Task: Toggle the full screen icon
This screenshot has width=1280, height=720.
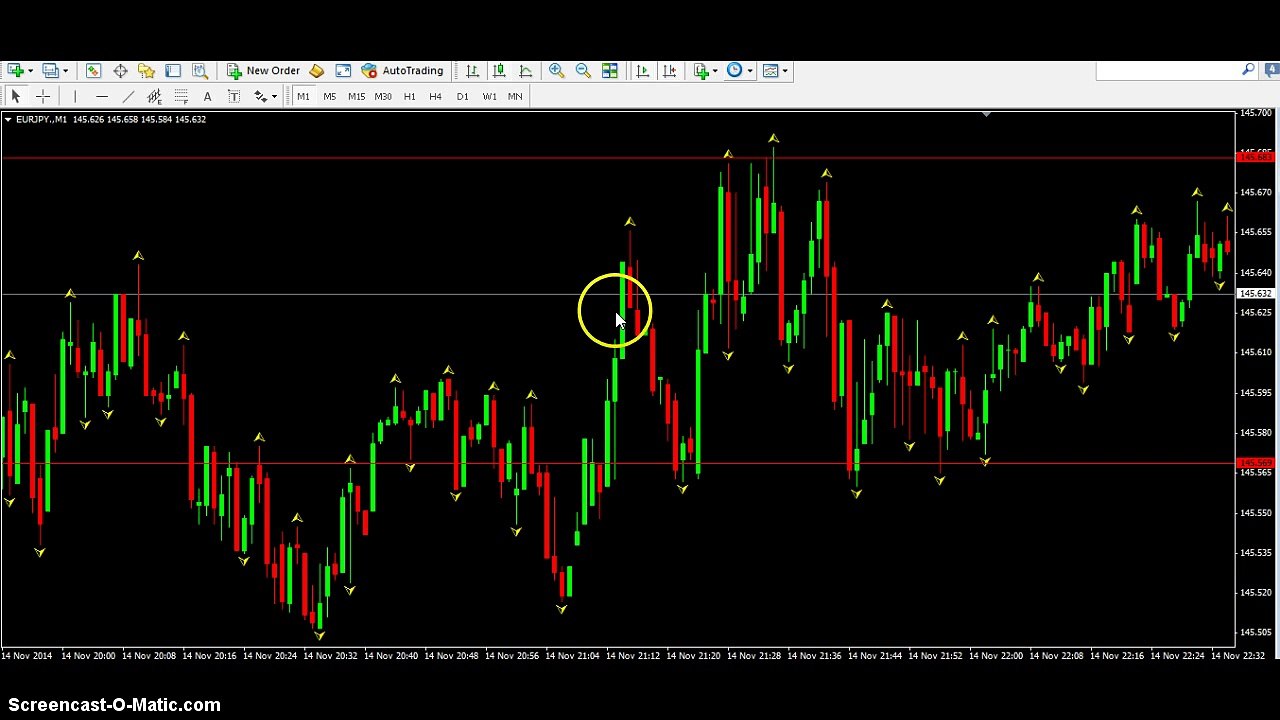Action: [343, 70]
